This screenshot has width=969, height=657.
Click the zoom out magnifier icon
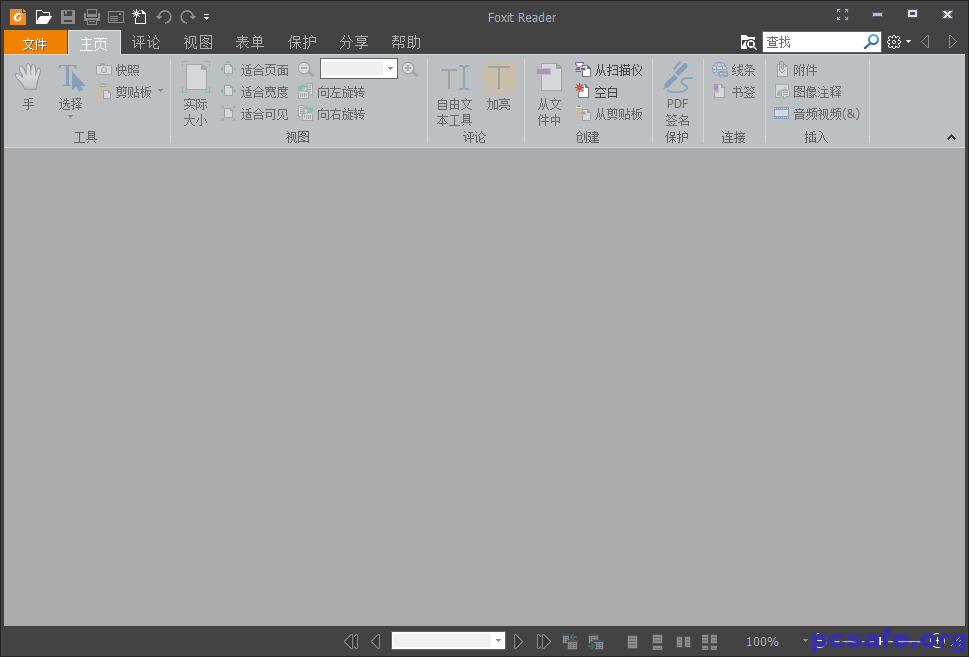[305, 69]
